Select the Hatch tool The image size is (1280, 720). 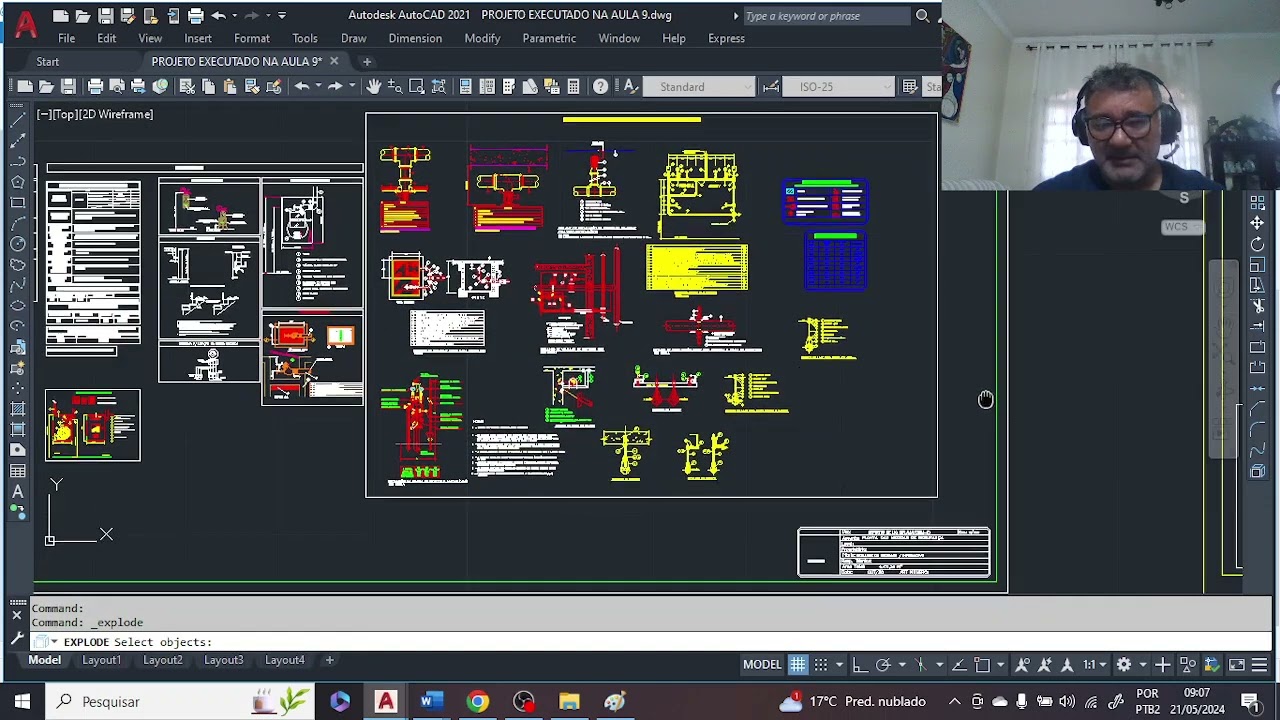coord(18,409)
